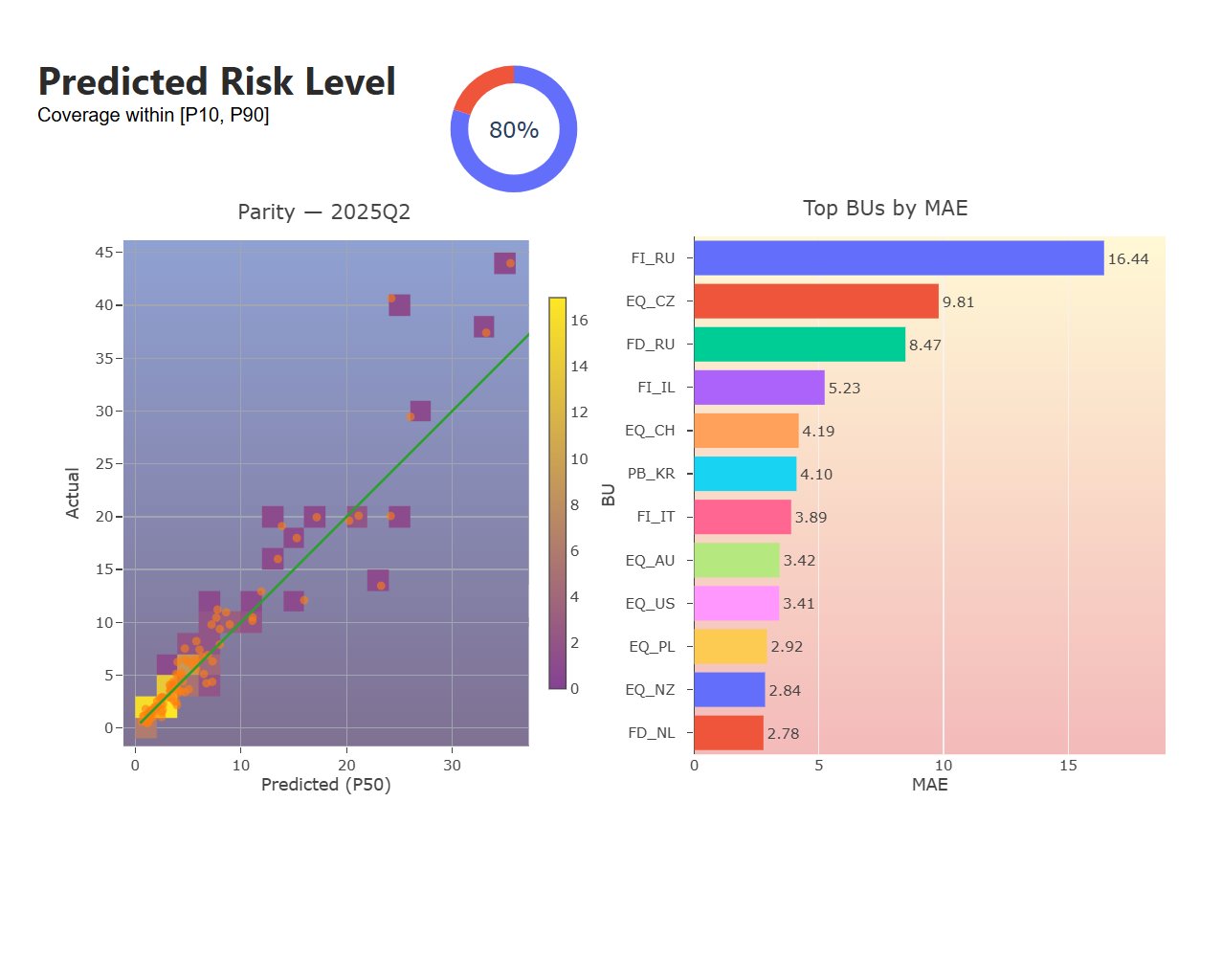Click the 16.44 value label next to FI_RU
The height and width of the screenshot is (980, 1222).
point(1128,259)
